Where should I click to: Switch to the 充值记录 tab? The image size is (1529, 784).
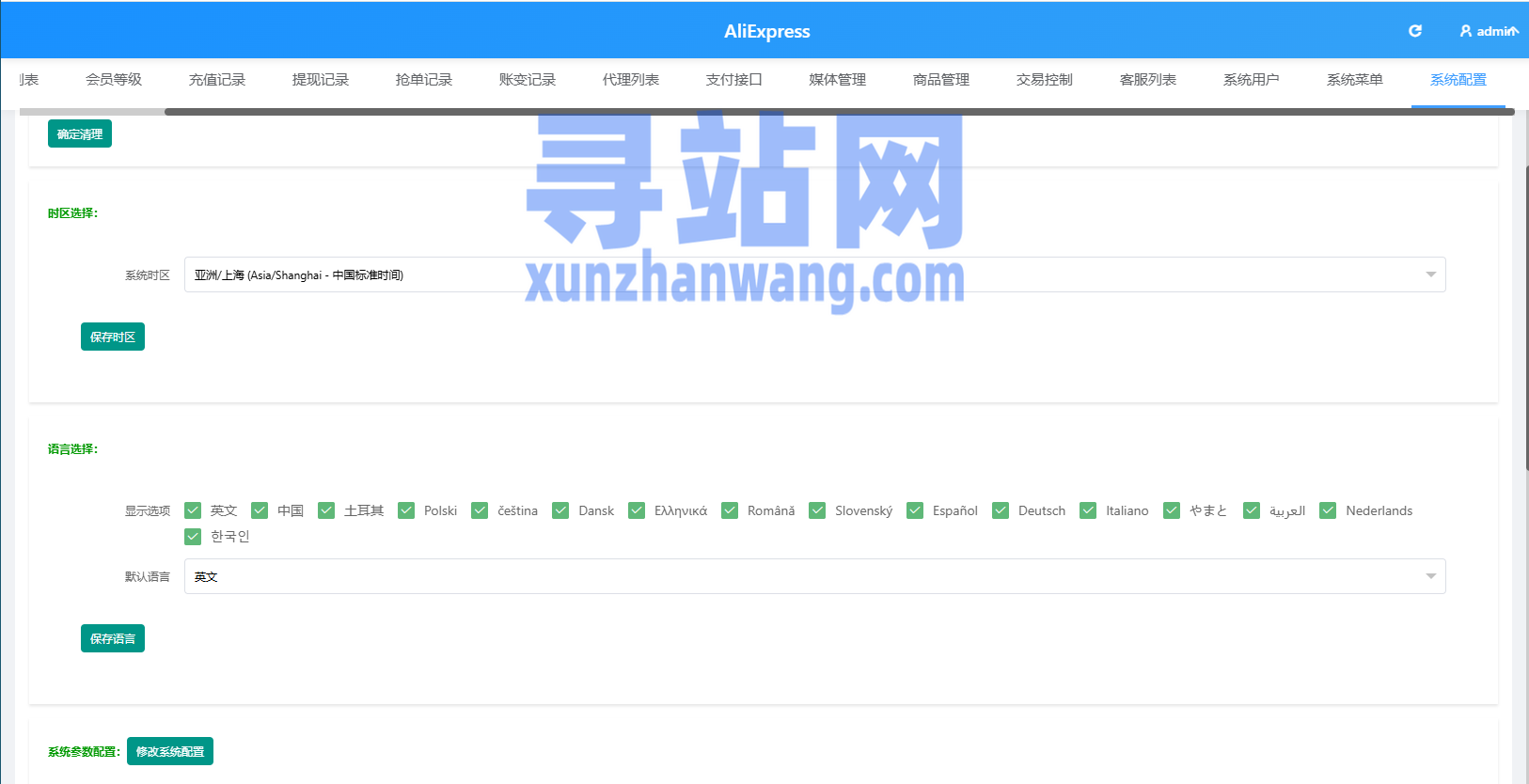coord(217,80)
